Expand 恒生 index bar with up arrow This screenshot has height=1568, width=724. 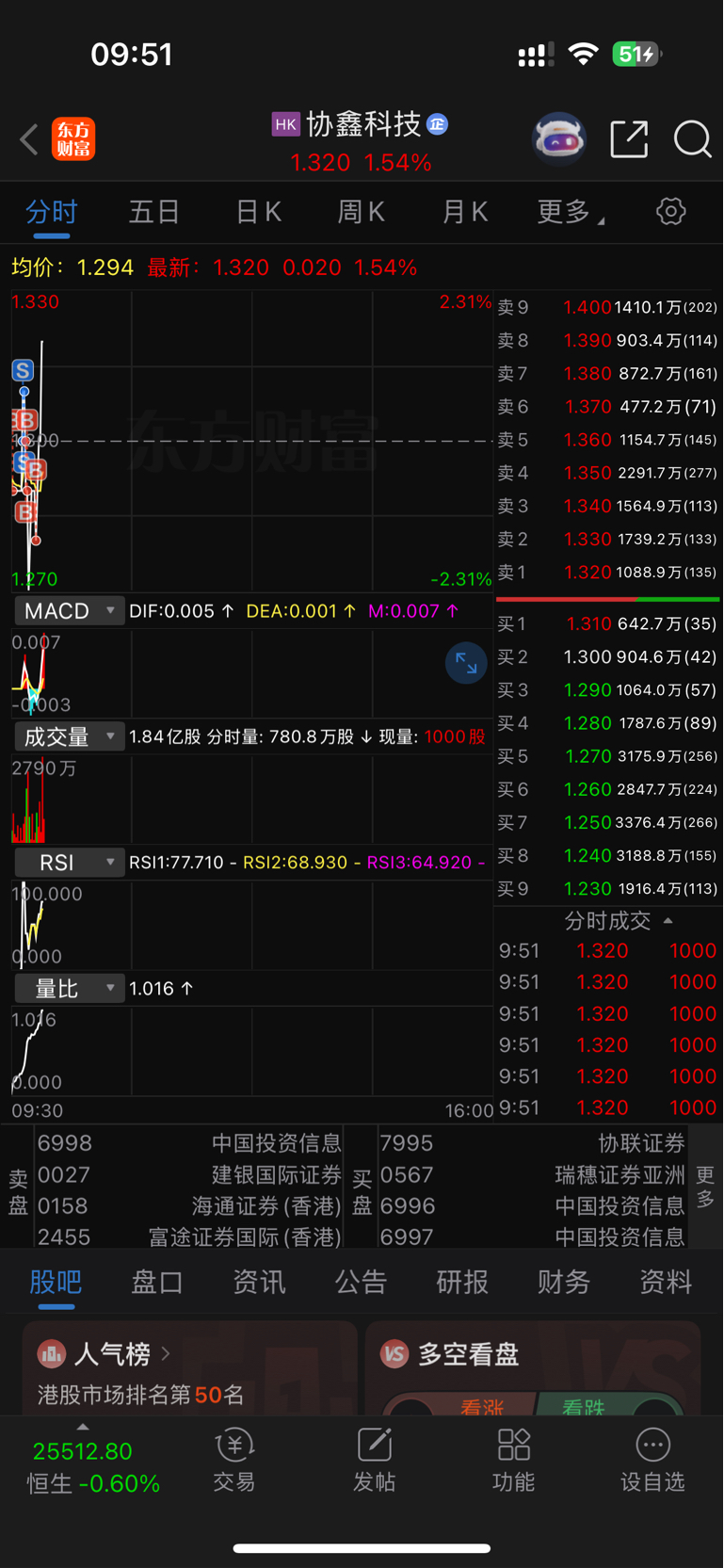pos(83,1427)
